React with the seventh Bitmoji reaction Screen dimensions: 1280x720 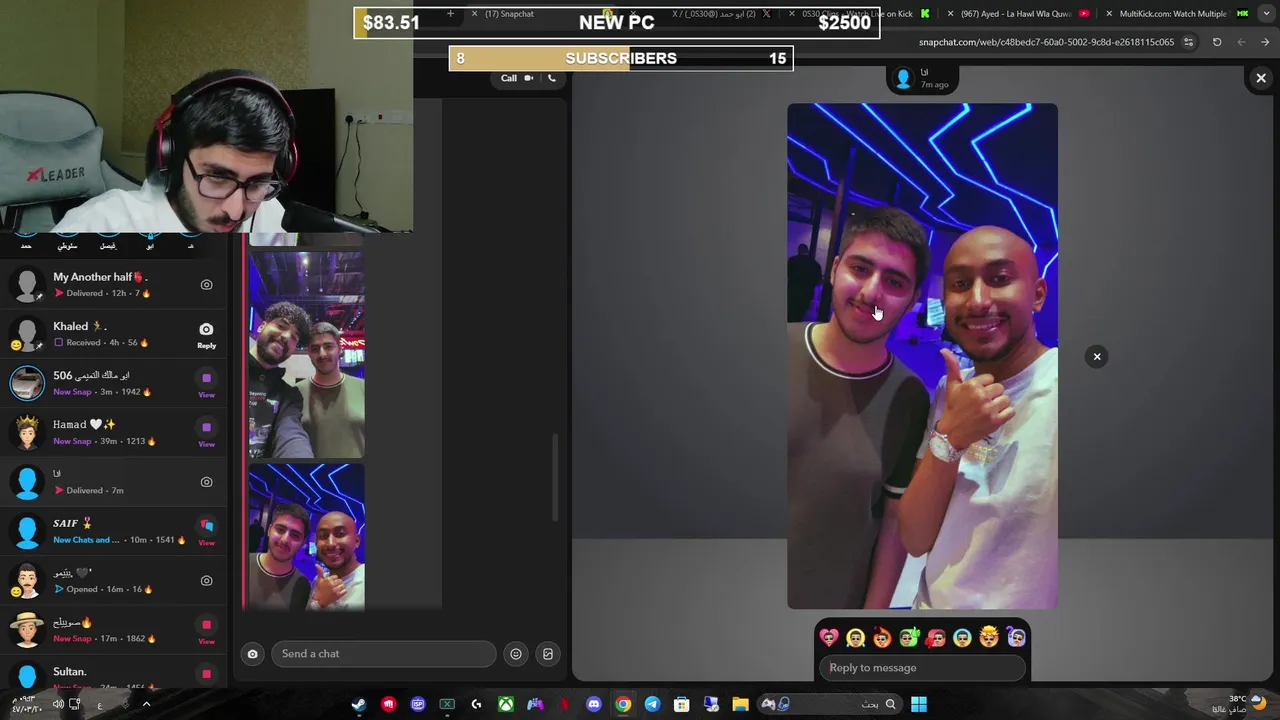point(989,637)
